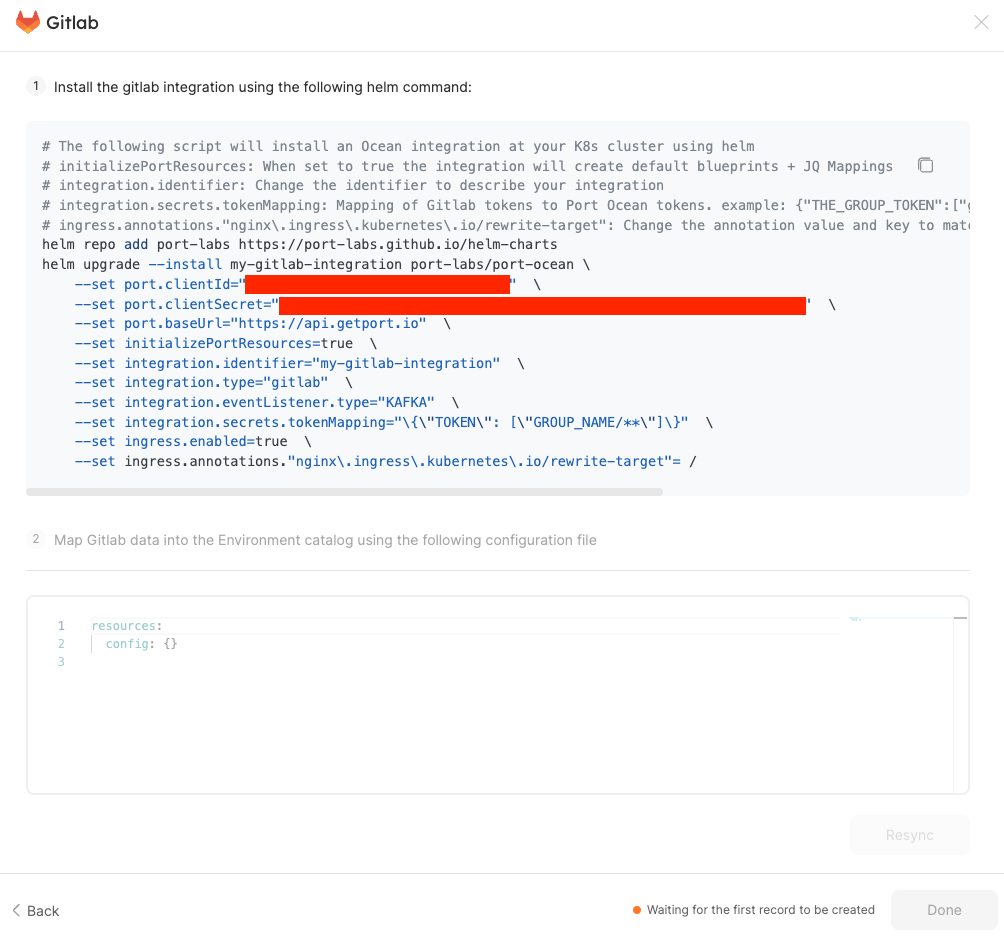Click the editor minimap preview
This screenshot has width=1004, height=937.
[x=856, y=620]
